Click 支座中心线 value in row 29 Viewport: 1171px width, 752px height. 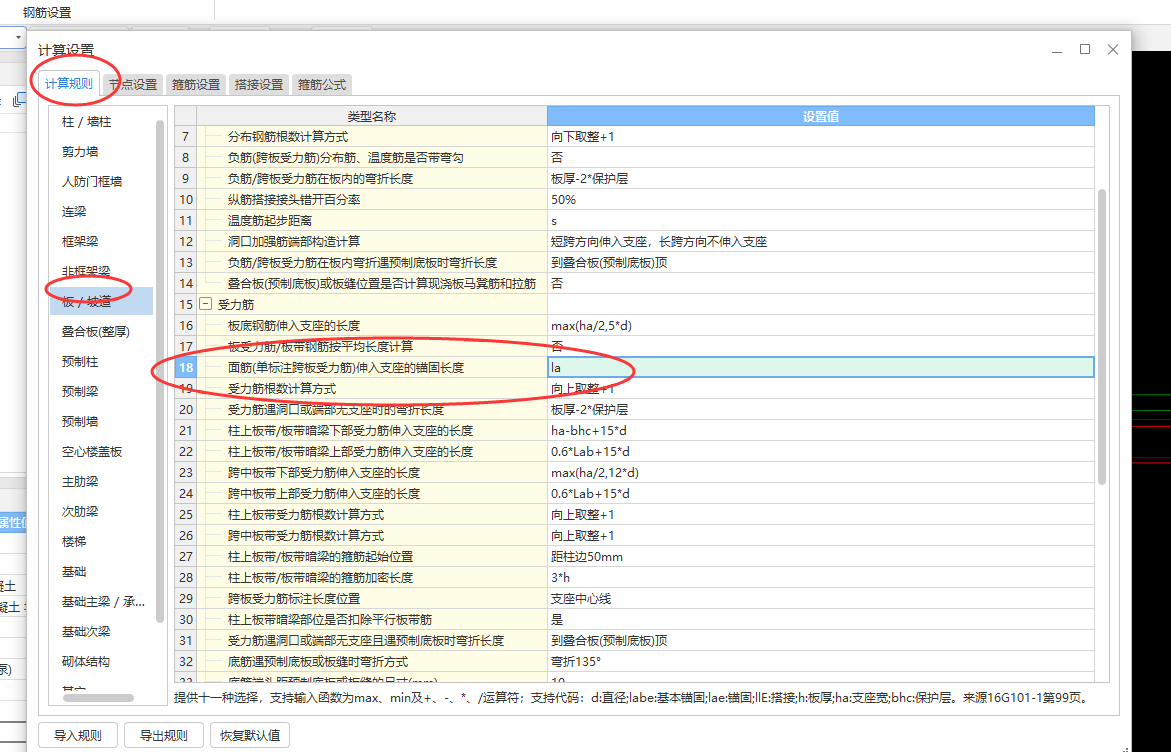click(x=821, y=598)
